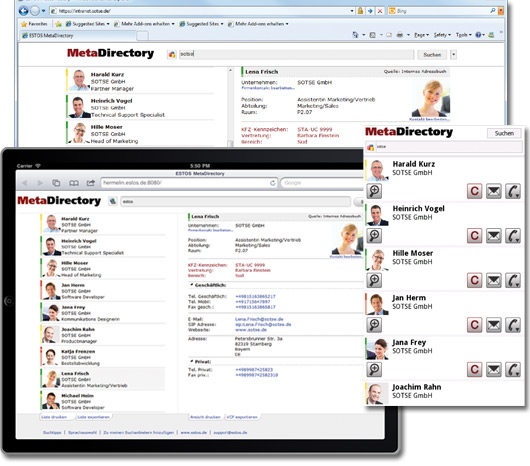530x466 pixels.
Task: Click the phone icon for Jana Frey
Action: click(x=512, y=369)
